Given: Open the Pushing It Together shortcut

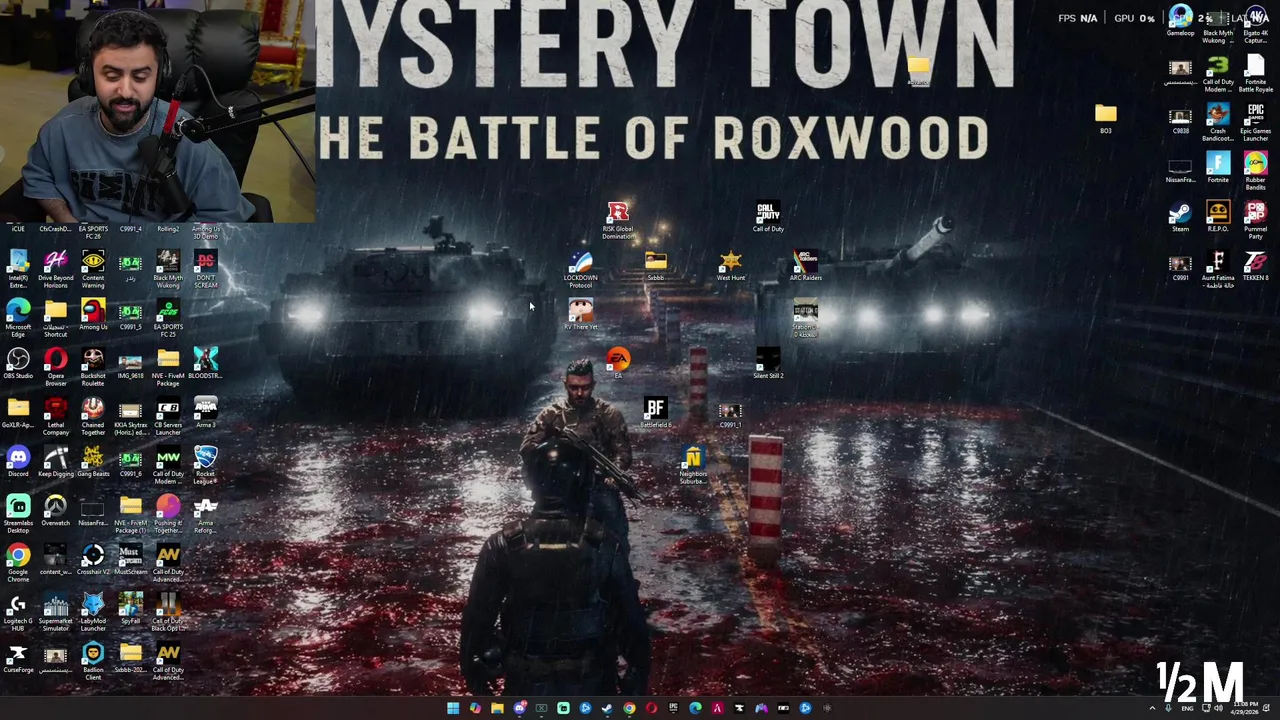Looking at the screenshot, I should pos(168,513).
